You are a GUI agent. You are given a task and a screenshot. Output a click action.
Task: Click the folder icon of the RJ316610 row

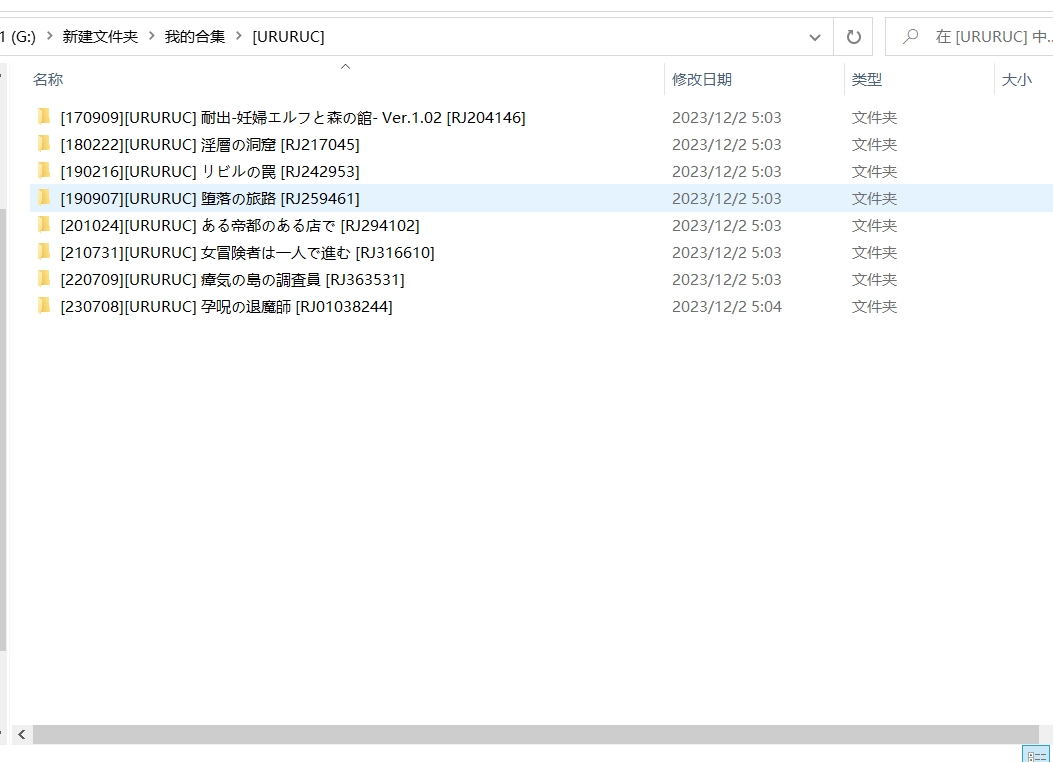pos(44,252)
